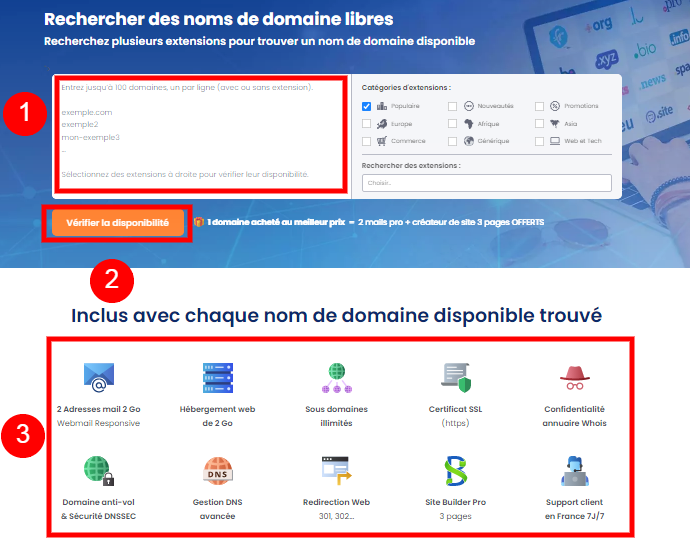Click the Support client en France 7J/7 label

tap(574, 509)
